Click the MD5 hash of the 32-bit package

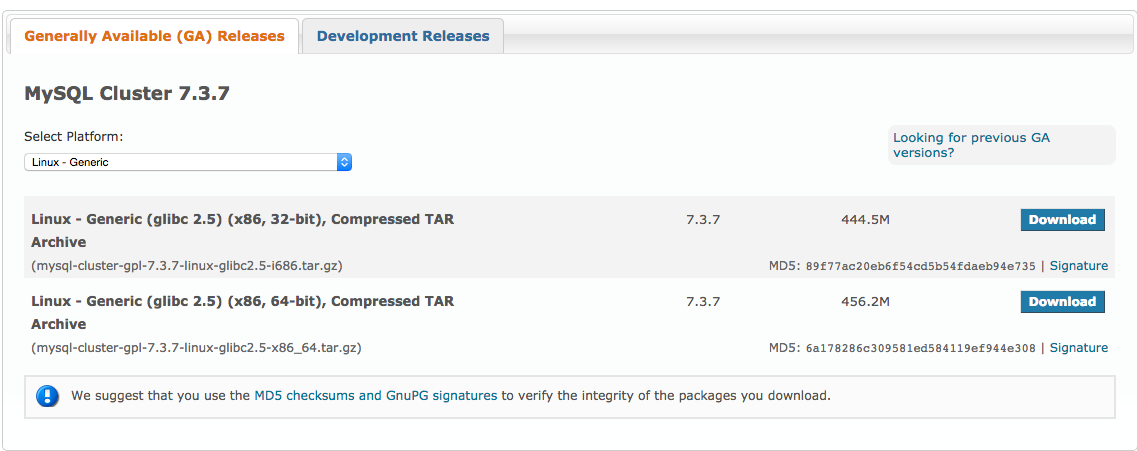pos(920,266)
